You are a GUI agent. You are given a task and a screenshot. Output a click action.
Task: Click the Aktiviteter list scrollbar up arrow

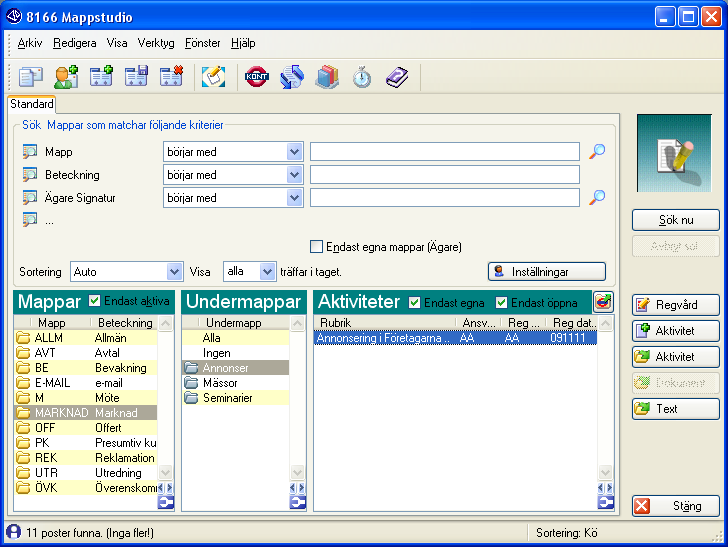pos(606,323)
